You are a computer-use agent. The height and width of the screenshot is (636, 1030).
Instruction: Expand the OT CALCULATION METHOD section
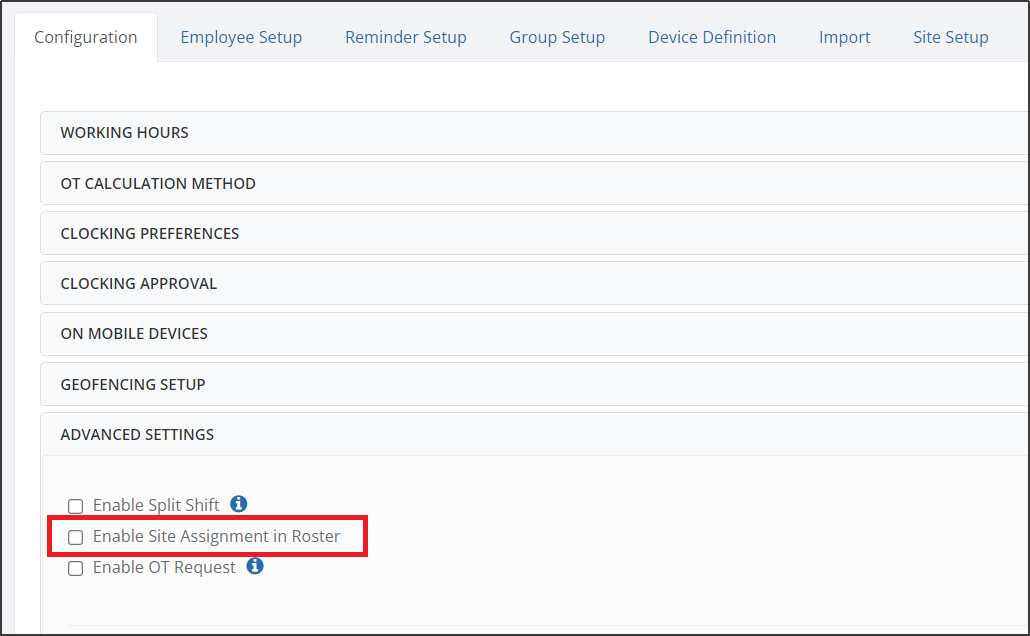(535, 183)
